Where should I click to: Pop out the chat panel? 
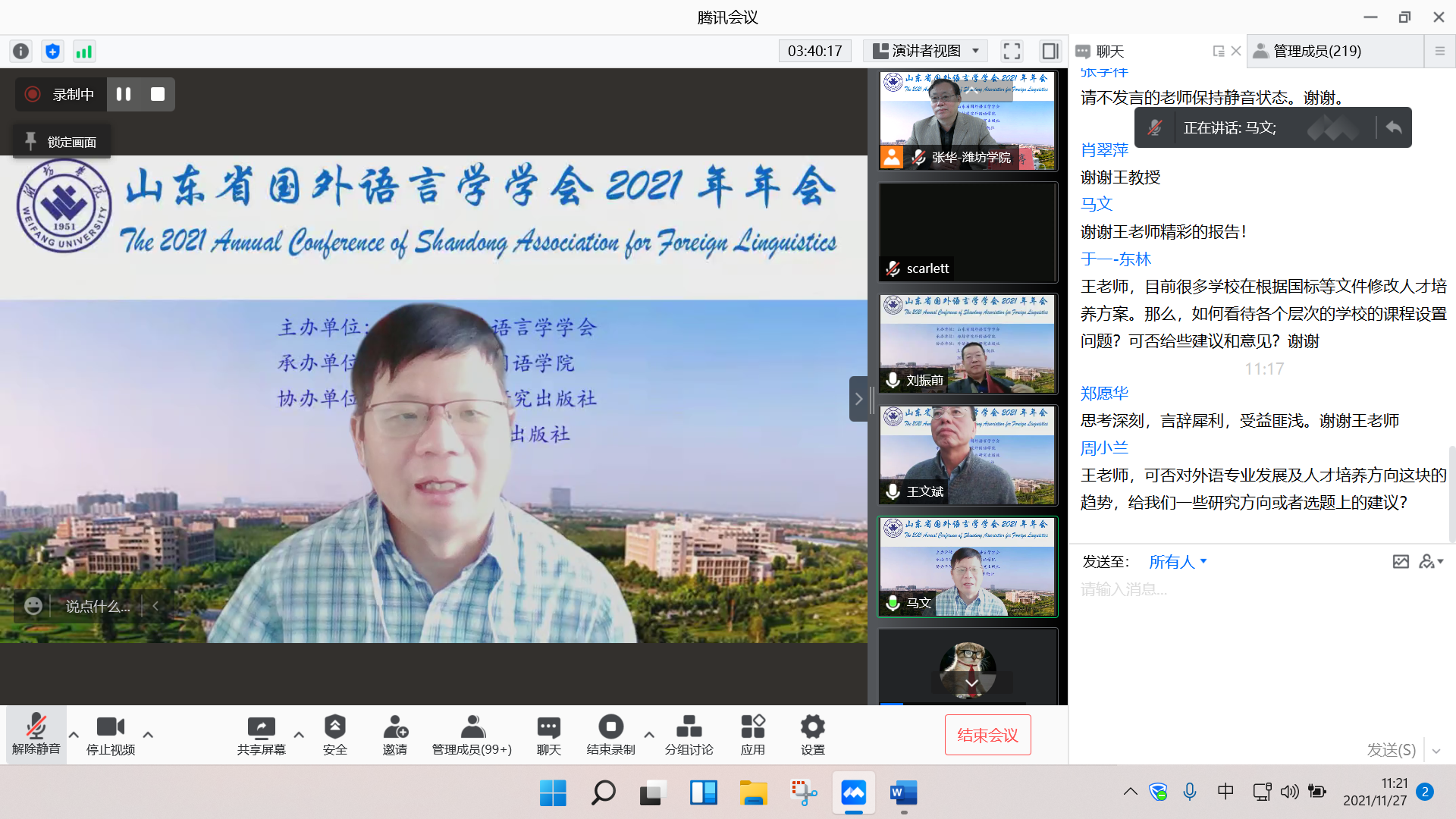click(1219, 51)
